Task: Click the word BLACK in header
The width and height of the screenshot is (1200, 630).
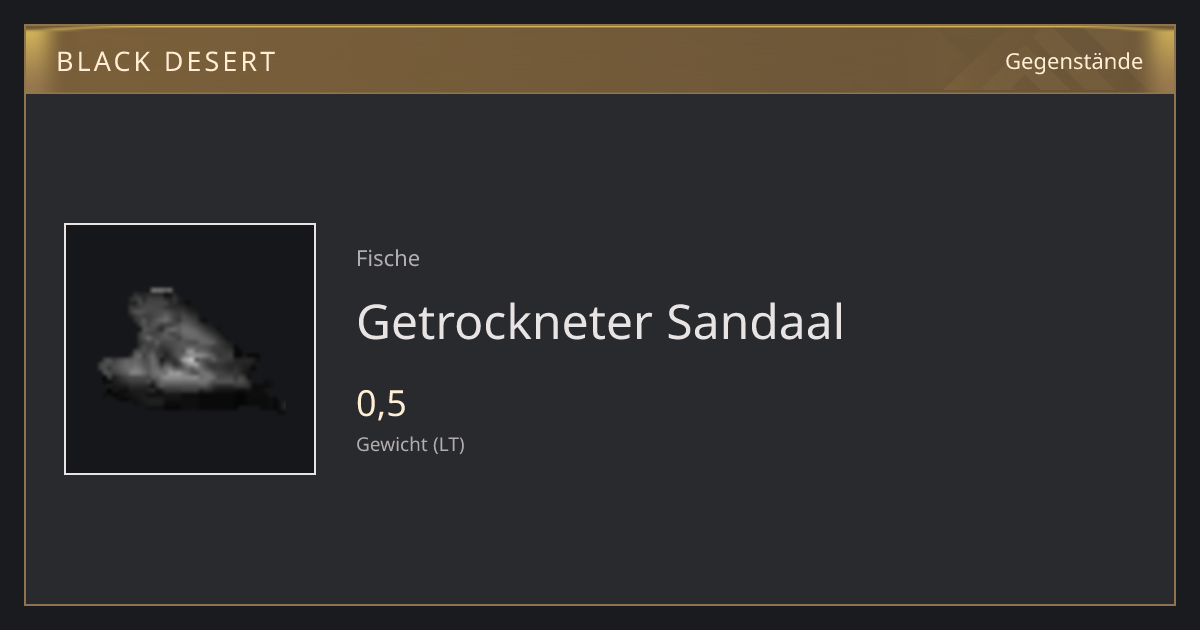Action: pyautogui.click(x=104, y=61)
